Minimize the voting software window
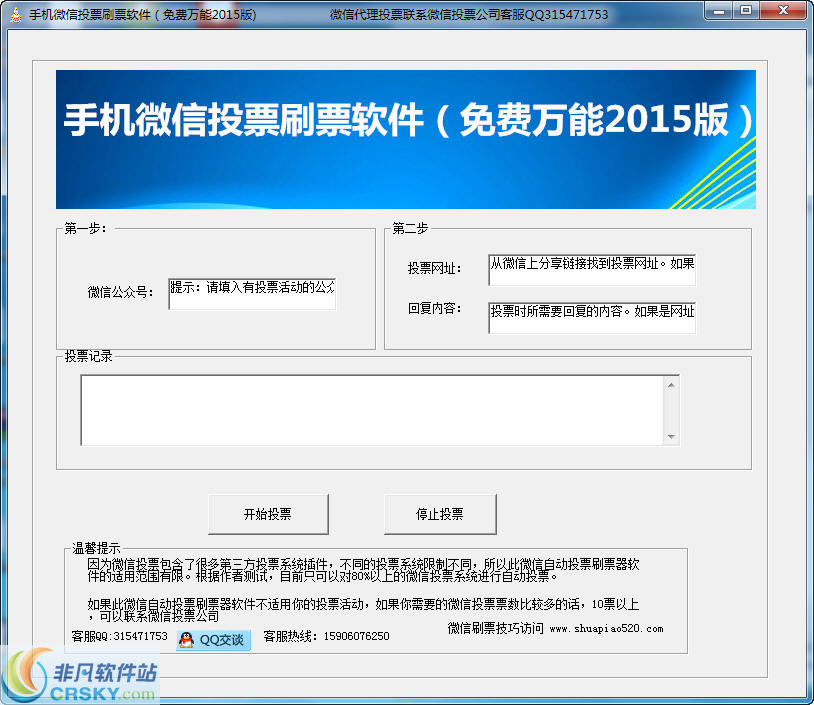Viewport: 814px width, 705px height. click(x=719, y=10)
